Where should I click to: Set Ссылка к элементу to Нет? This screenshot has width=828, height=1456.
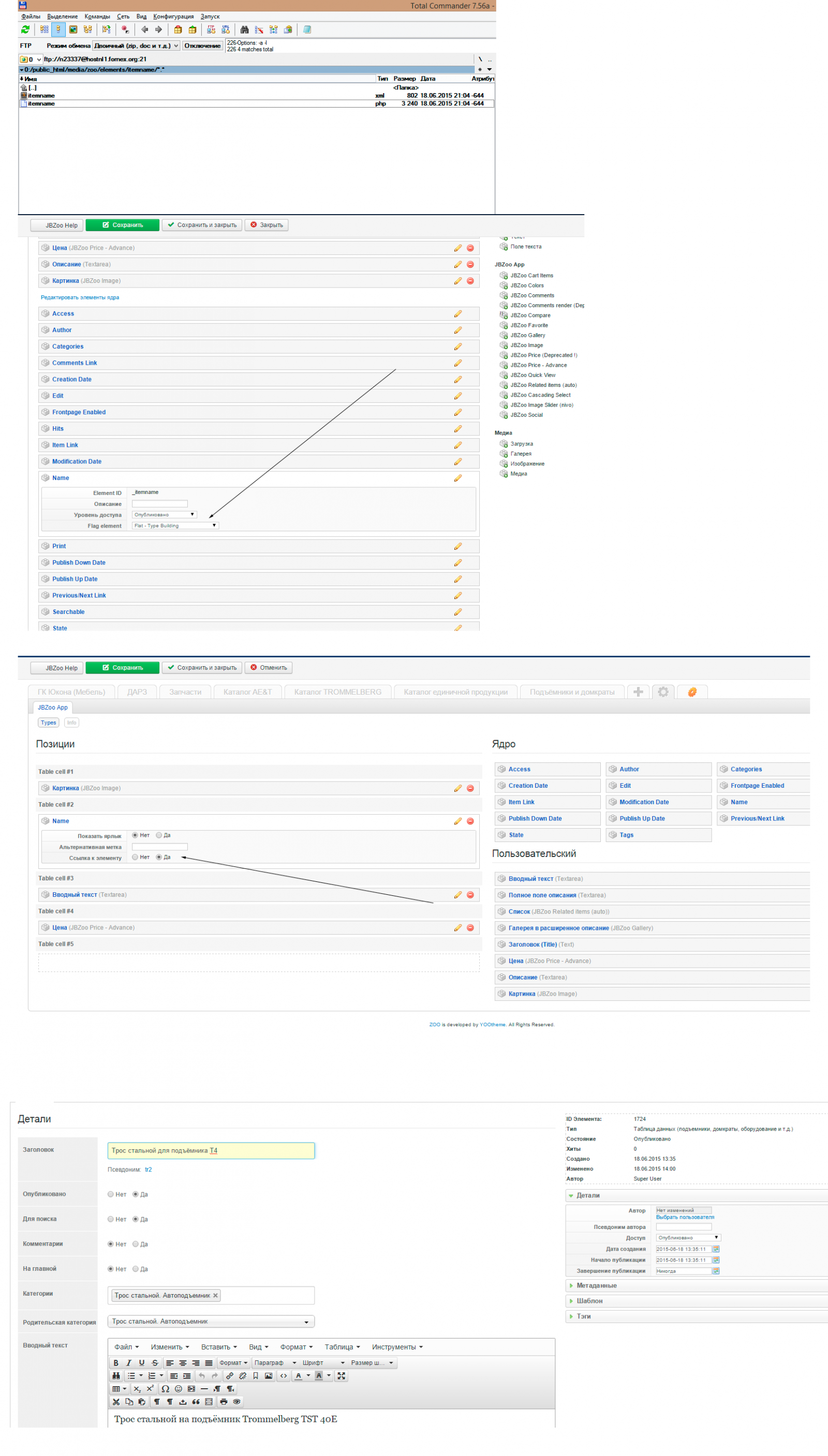pyautogui.click(x=136, y=857)
